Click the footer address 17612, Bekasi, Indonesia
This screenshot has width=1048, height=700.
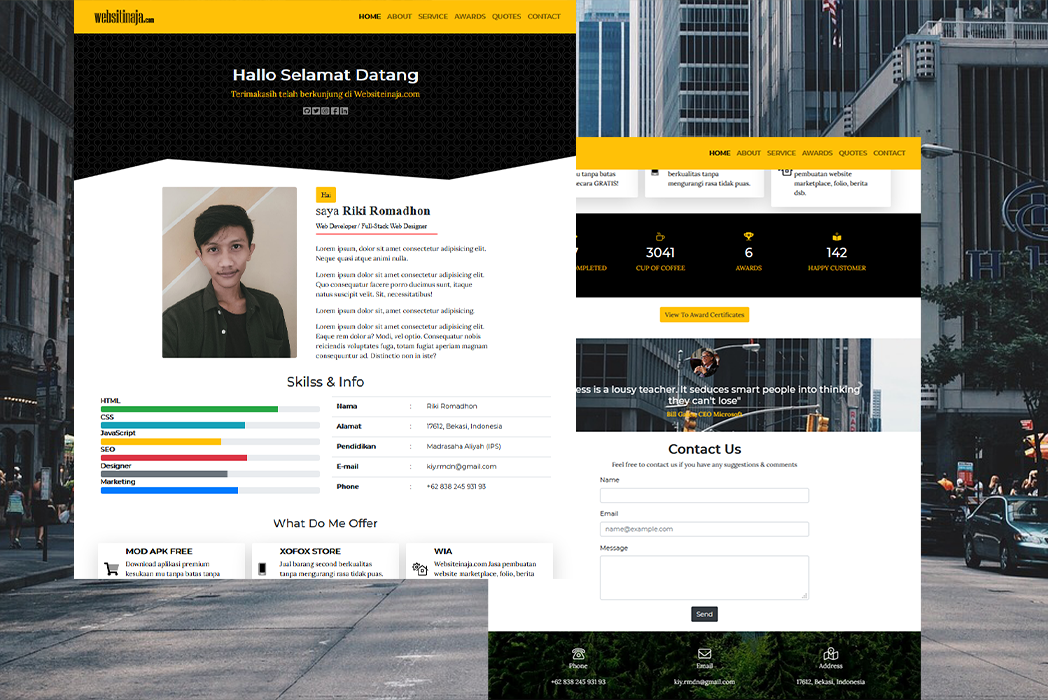click(x=831, y=682)
